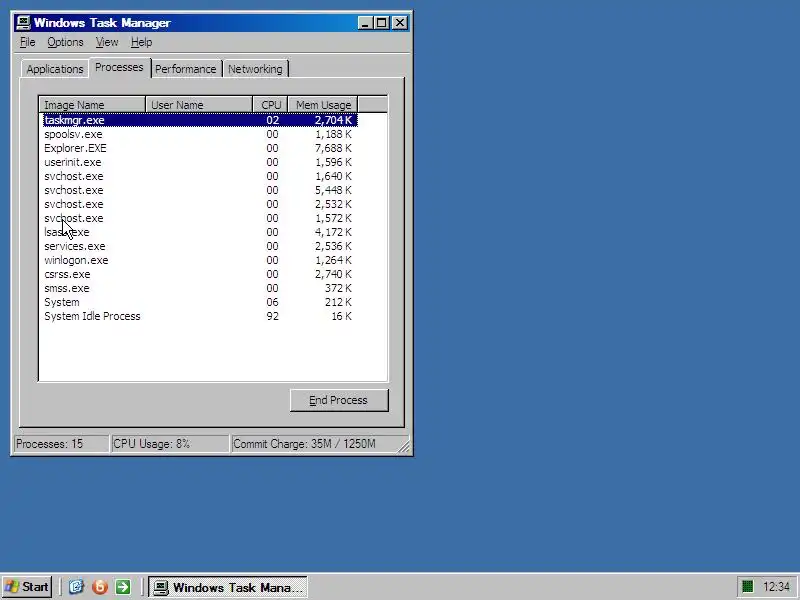
Task: Select svchost.exe using 1,640 K
Action: click(x=200, y=177)
